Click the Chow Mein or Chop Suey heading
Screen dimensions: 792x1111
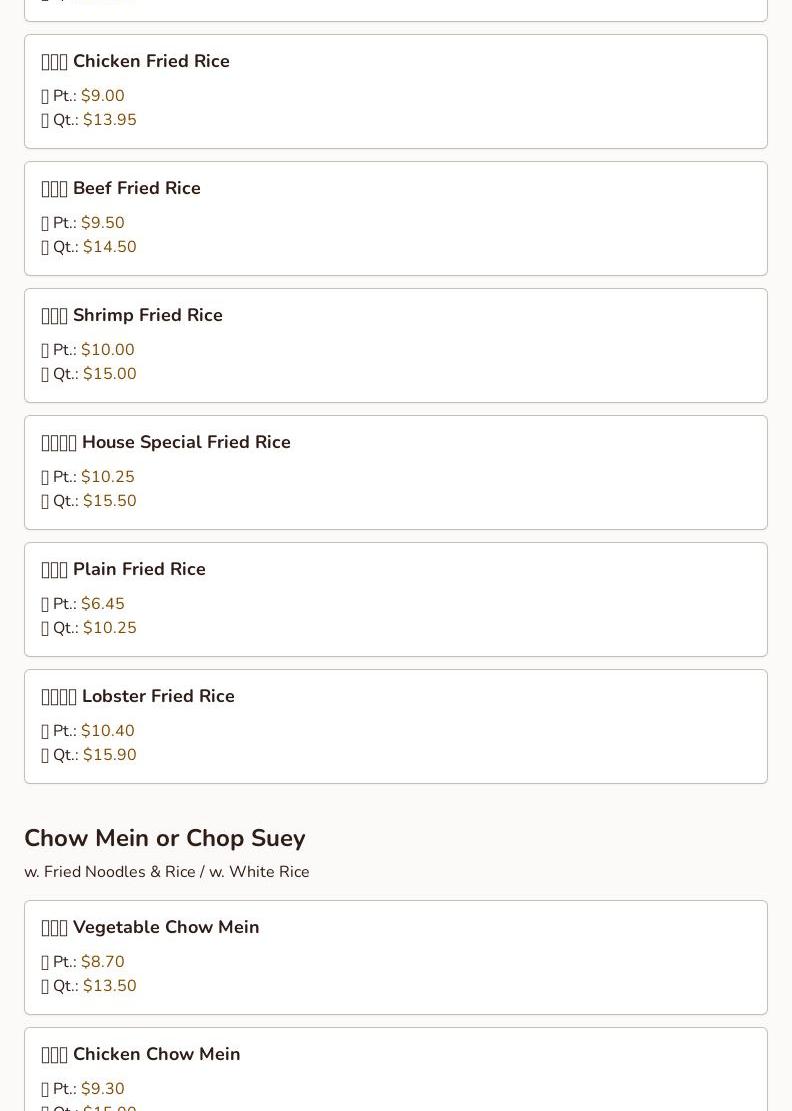[x=165, y=838]
